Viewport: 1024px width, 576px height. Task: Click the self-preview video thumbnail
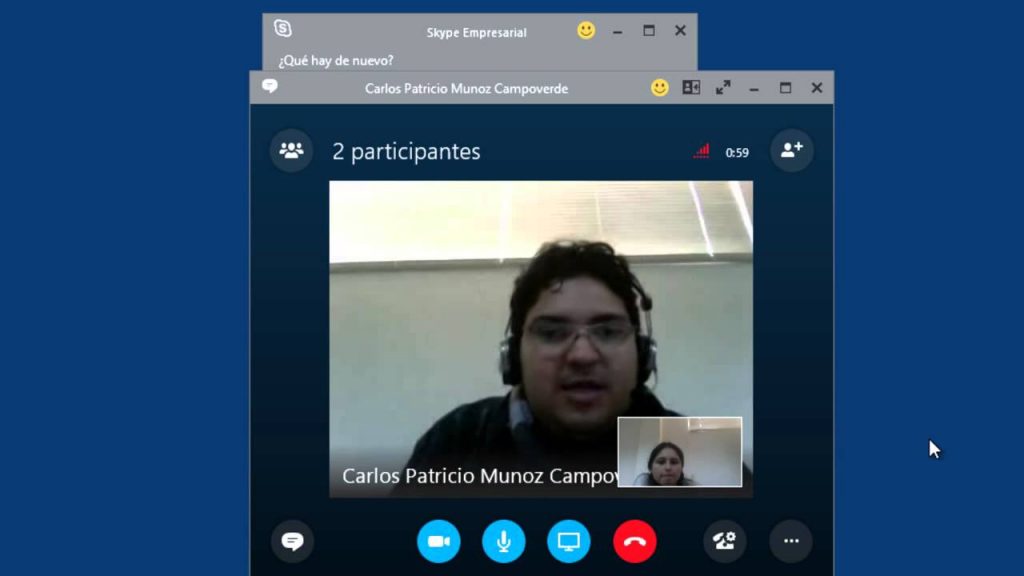coord(680,452)
